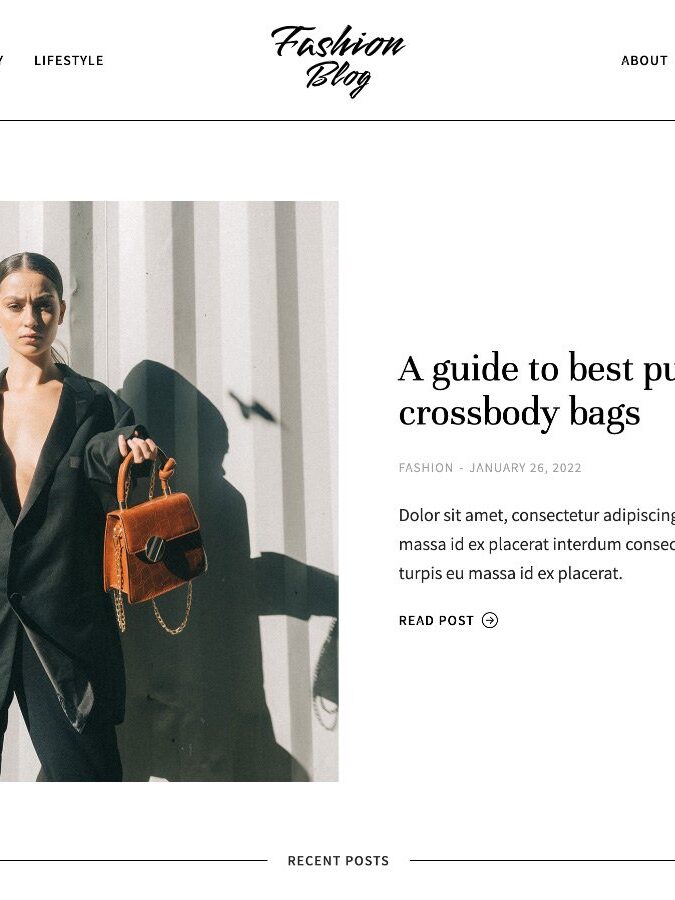Follow the READ POST link
This screenshot has width=675, height=900.
click(x=448, y=620)
